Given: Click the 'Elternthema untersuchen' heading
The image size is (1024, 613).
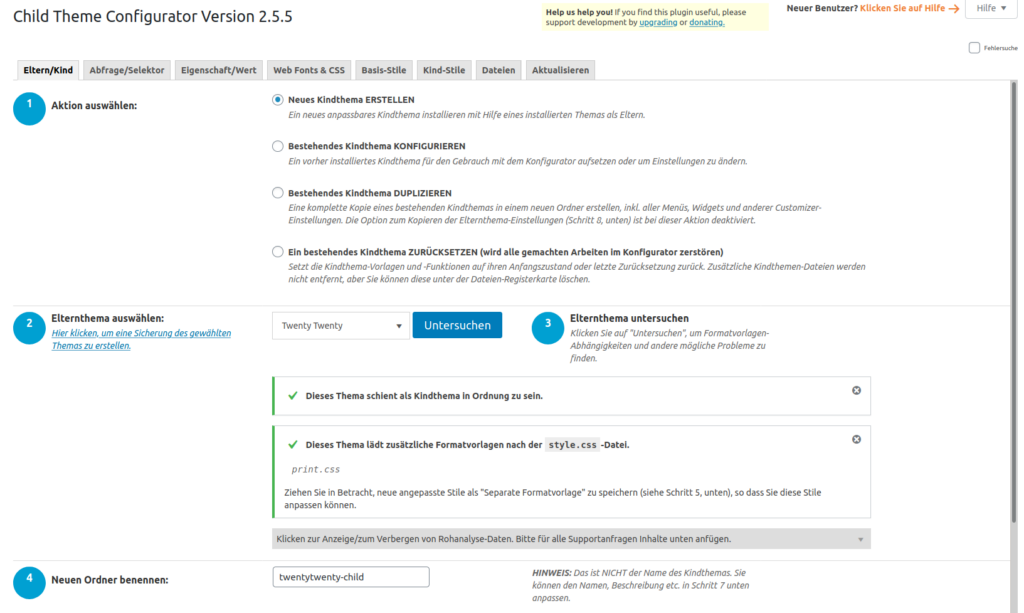Looking at the screenshot, I should 629,319.
